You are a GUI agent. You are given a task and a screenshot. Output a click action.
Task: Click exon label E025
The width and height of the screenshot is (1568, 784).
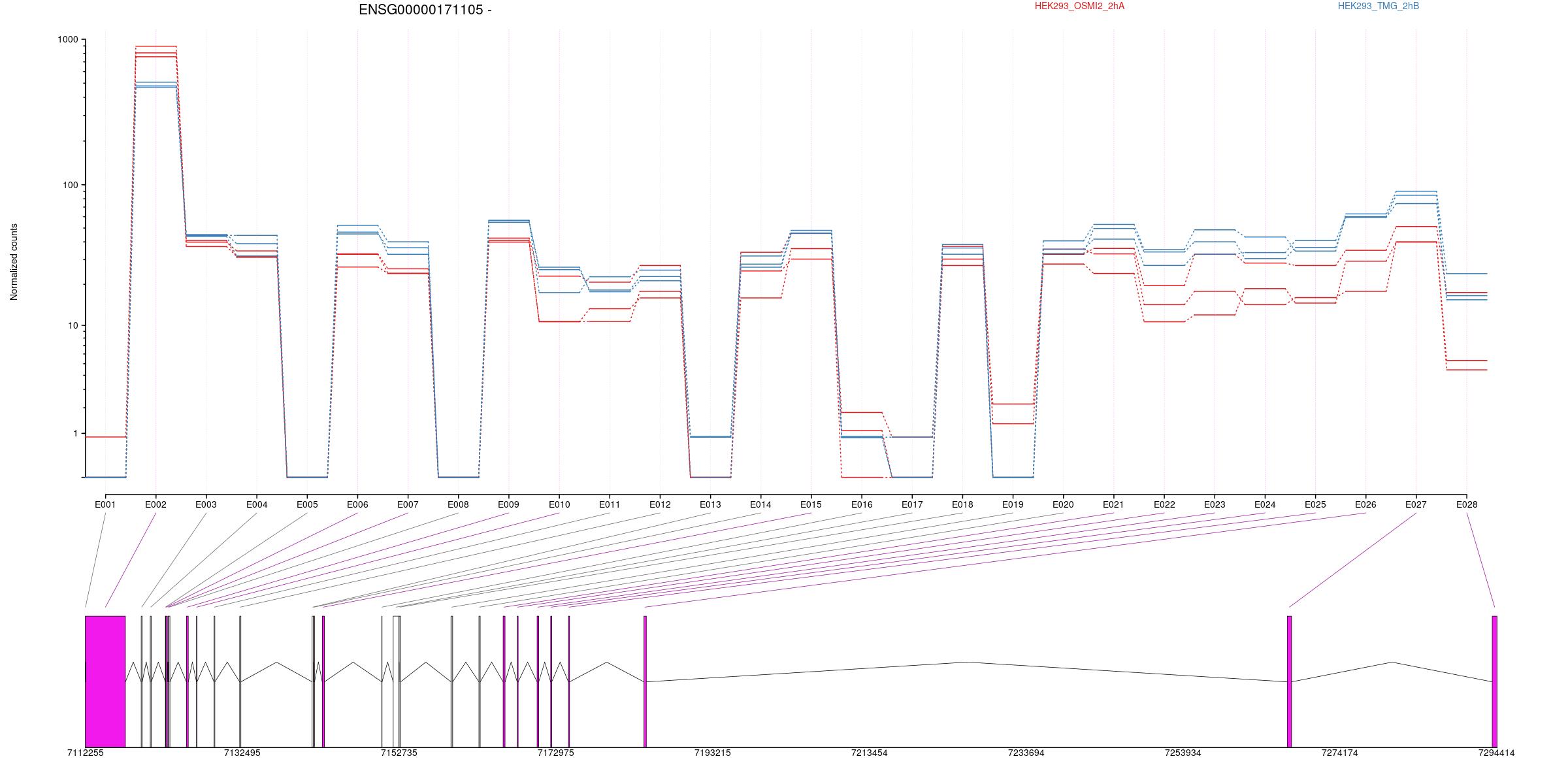(x=1315, y=504)
